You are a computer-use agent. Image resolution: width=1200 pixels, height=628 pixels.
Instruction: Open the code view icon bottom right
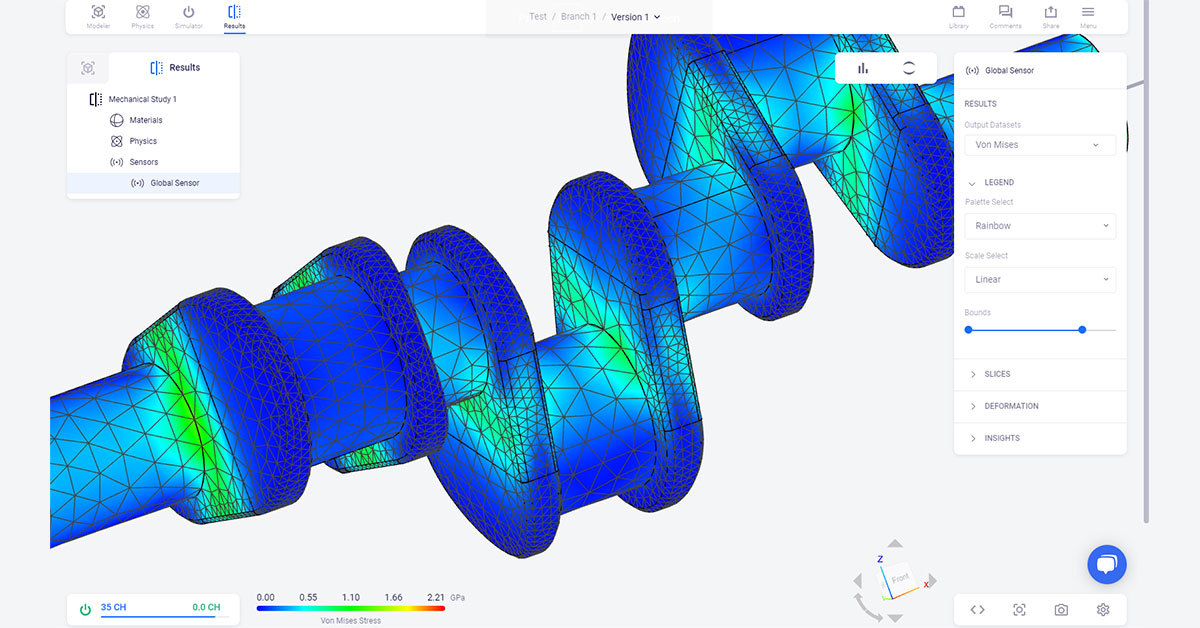[977, 609]
